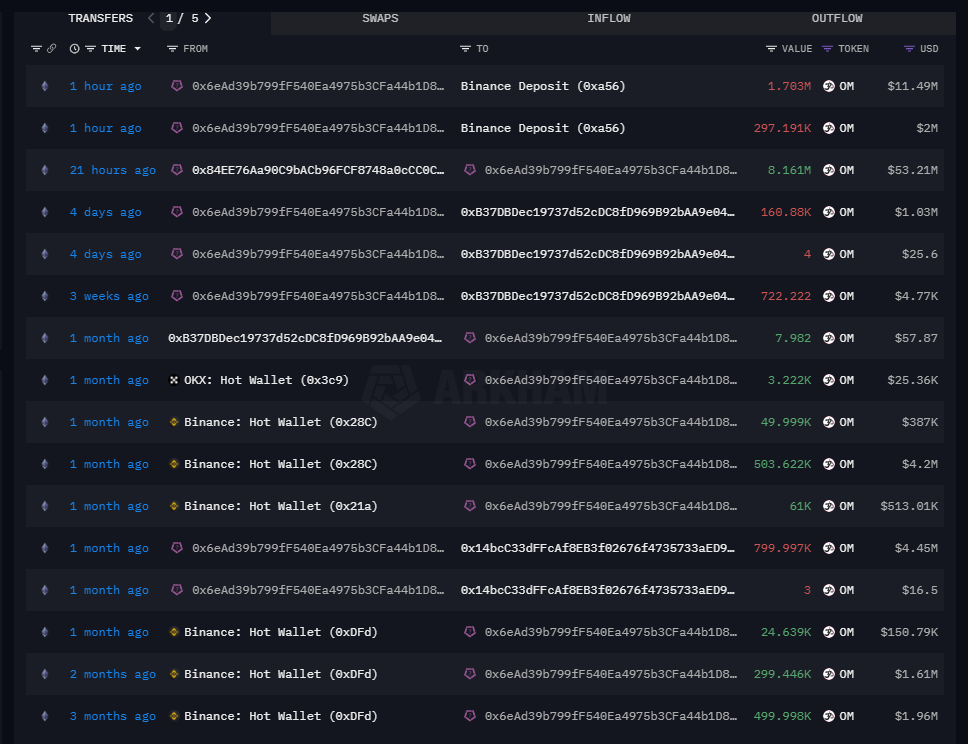Open the INFLOW tab
968x744 pixels.
point(609,18)
